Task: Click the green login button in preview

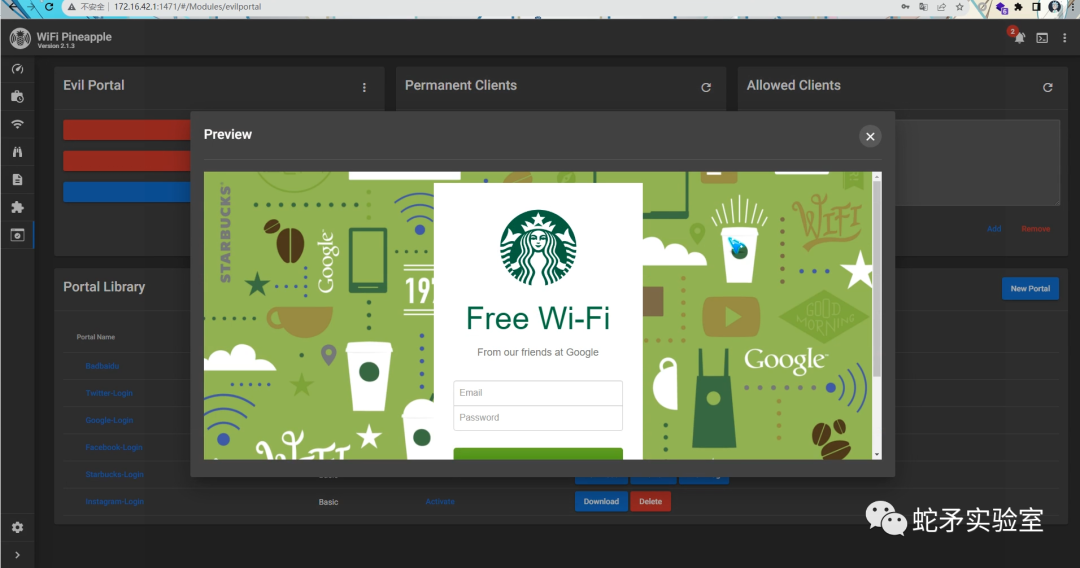Action: point(538,454)
